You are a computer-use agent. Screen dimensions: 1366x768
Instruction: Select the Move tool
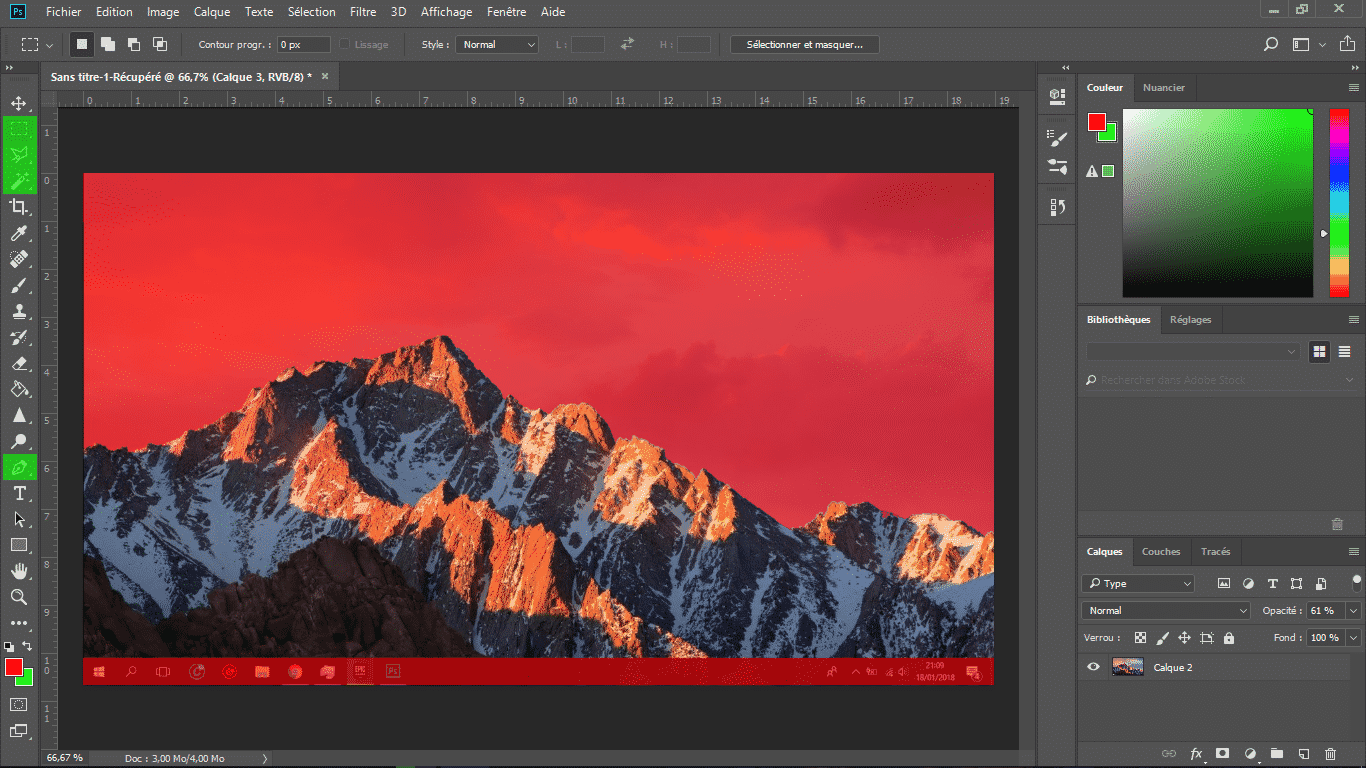point(19,103)
